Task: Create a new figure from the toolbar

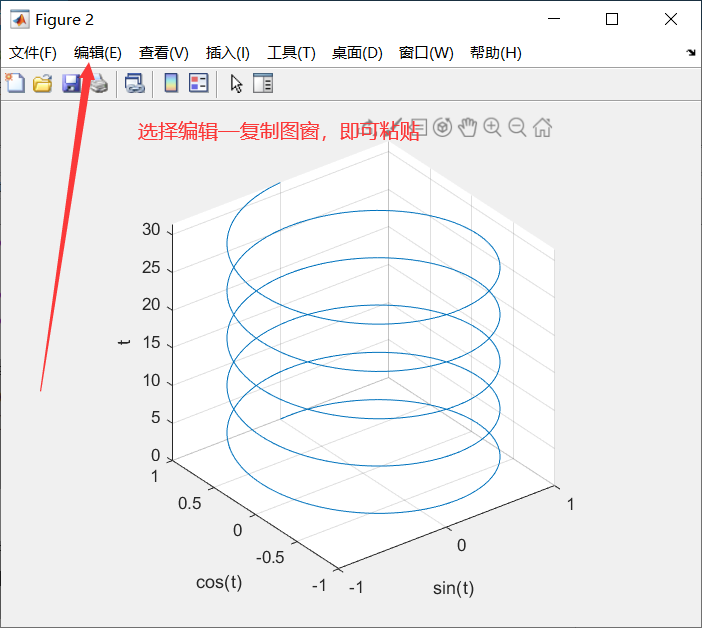Action: (x=15, y=83)
